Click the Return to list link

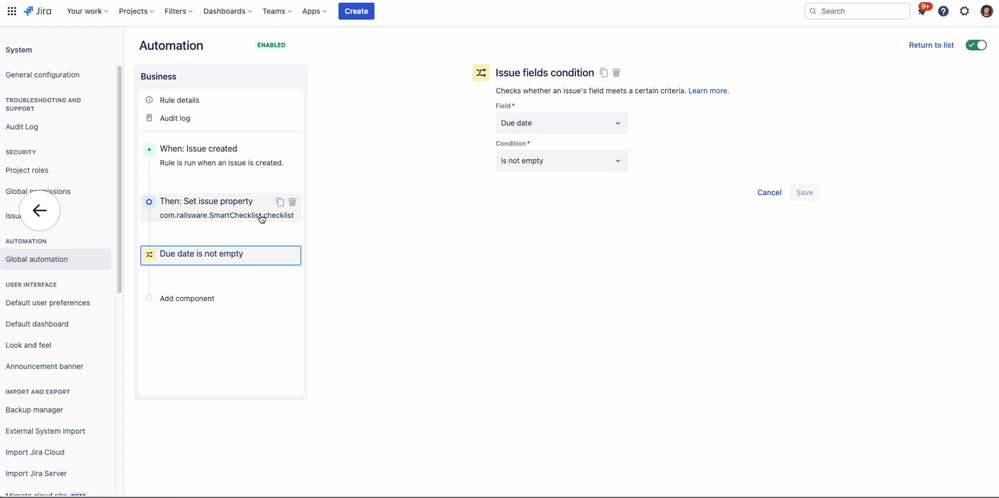(931, 45)
